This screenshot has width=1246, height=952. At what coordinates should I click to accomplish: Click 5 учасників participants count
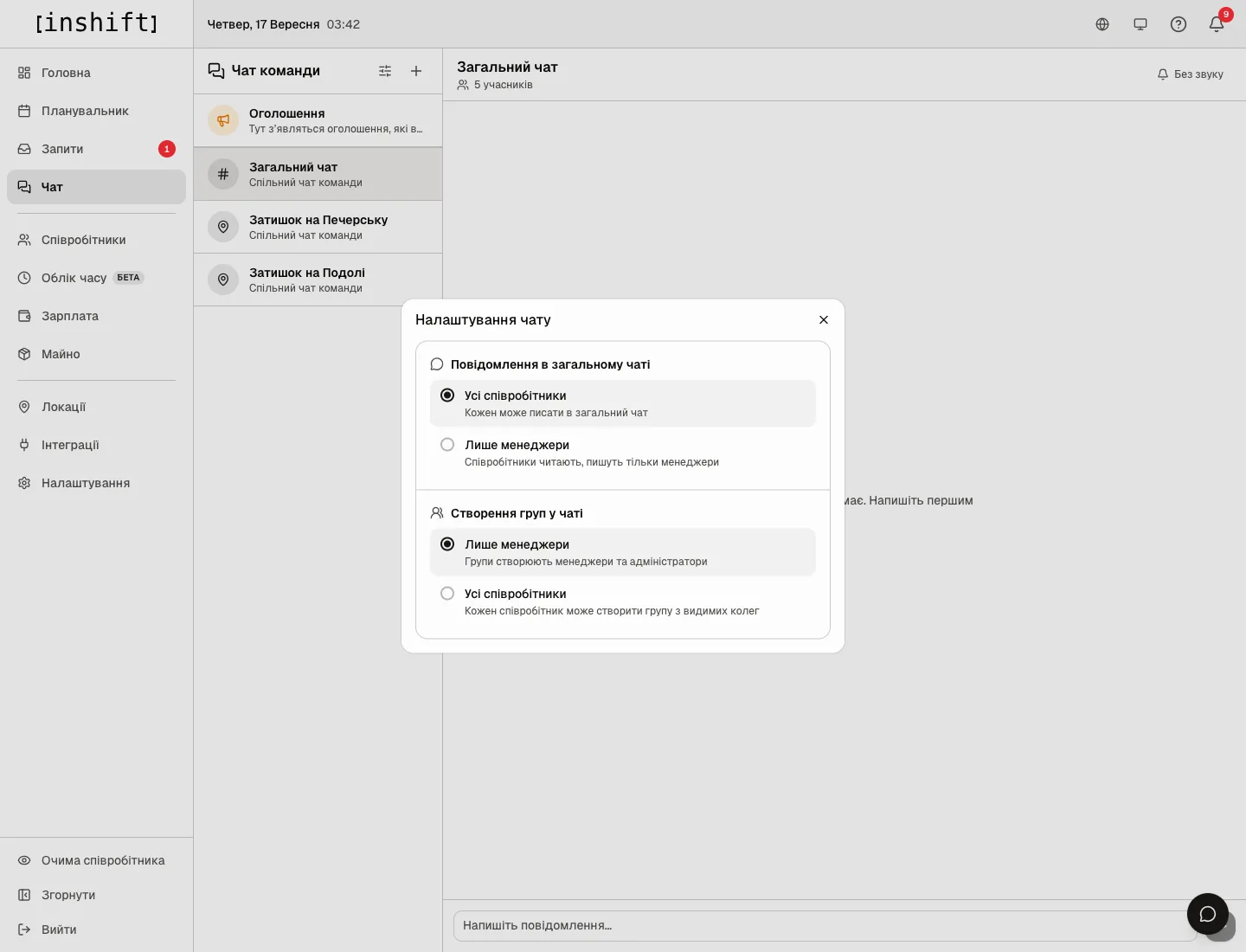pos(495,85)
